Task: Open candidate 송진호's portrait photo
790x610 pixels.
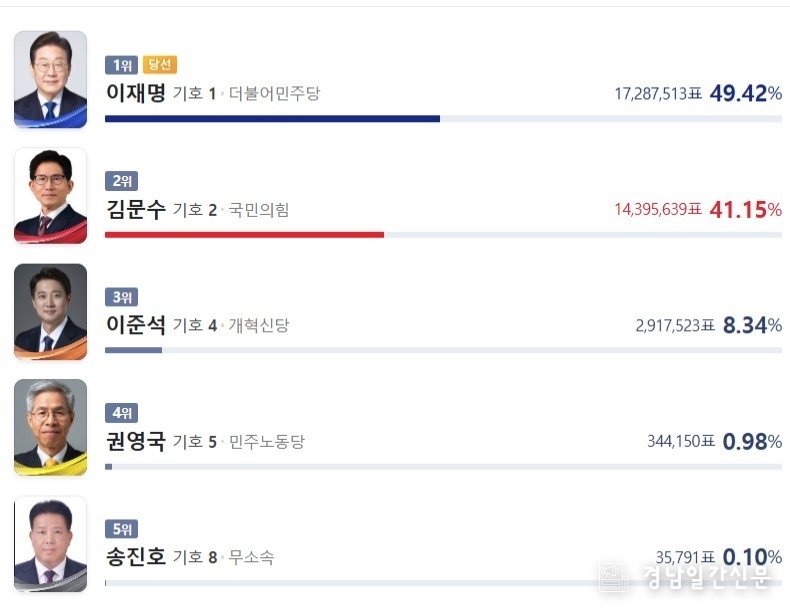Action: 50,544
